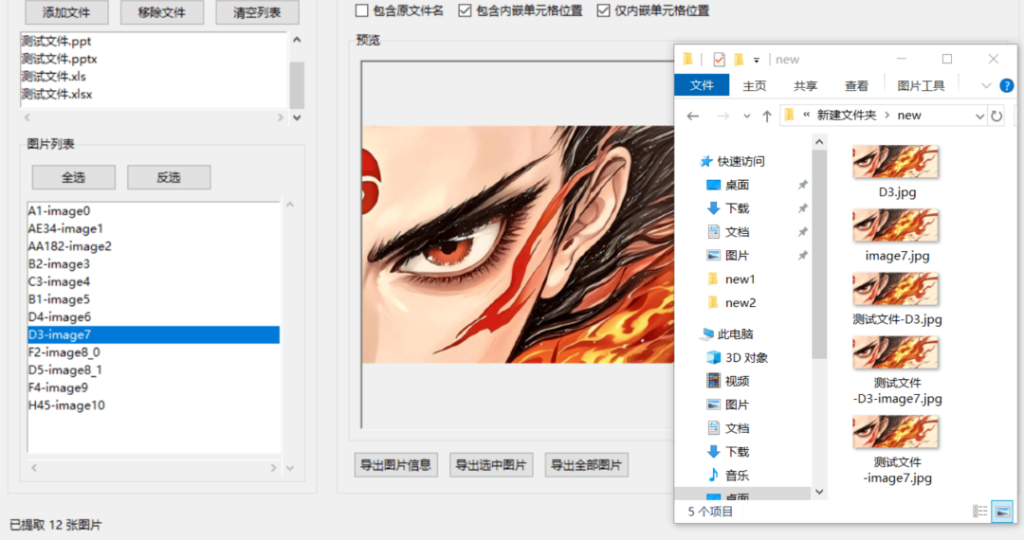
Task: Click the Explorer forward arrow
Action: click(x=723, y=116)
